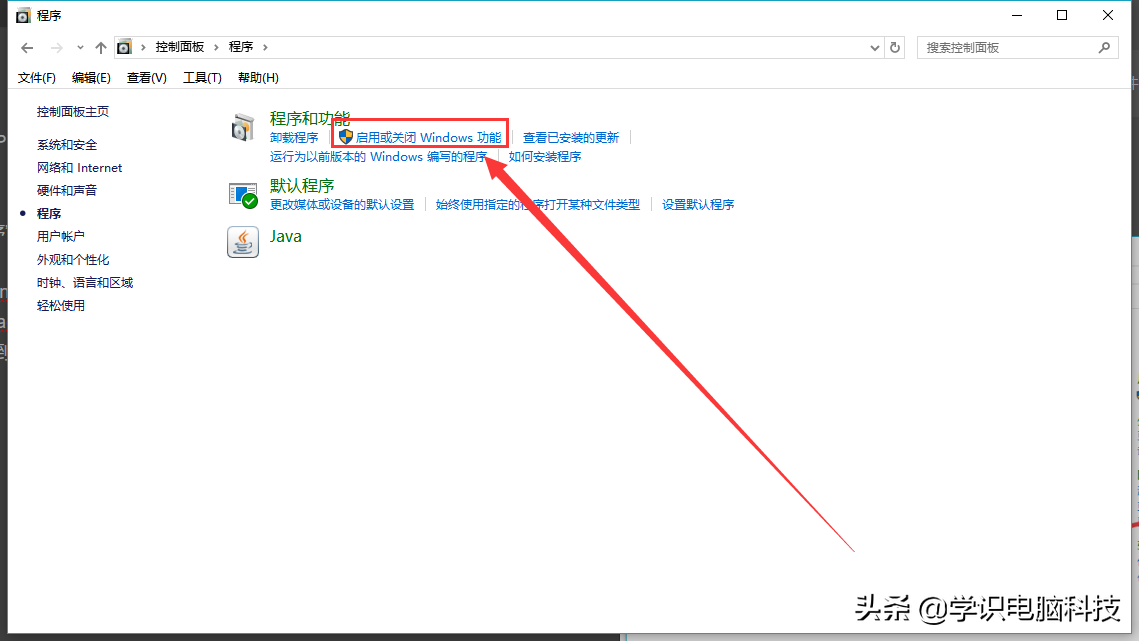Click the Up one level arrow
Screen dimensions: 1139x641
(100, 47)
